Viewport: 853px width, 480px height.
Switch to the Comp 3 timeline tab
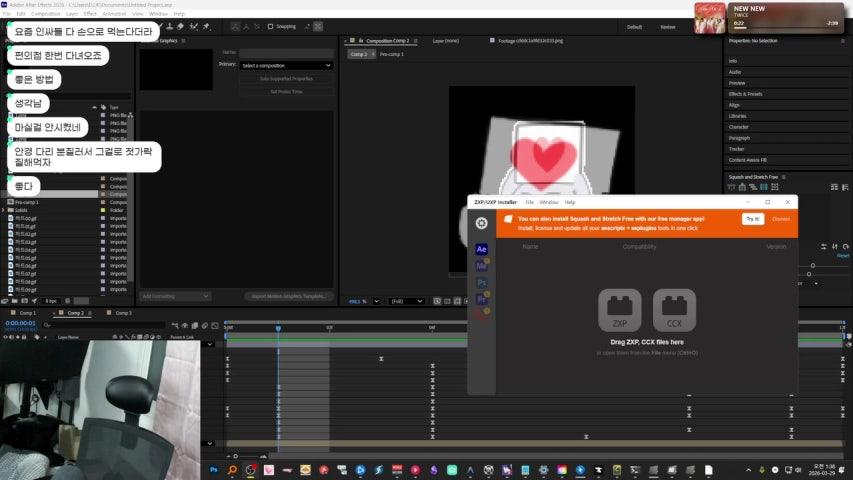(123, 313)
